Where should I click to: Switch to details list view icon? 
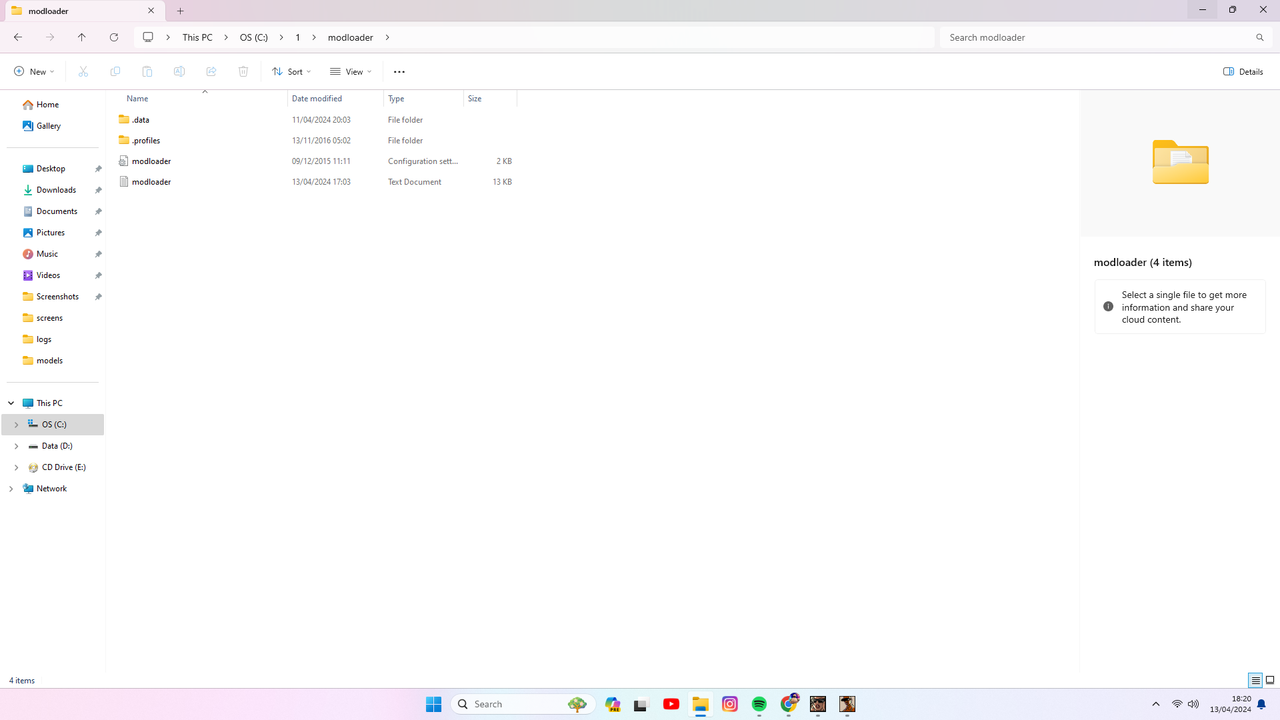point(1255,680)
